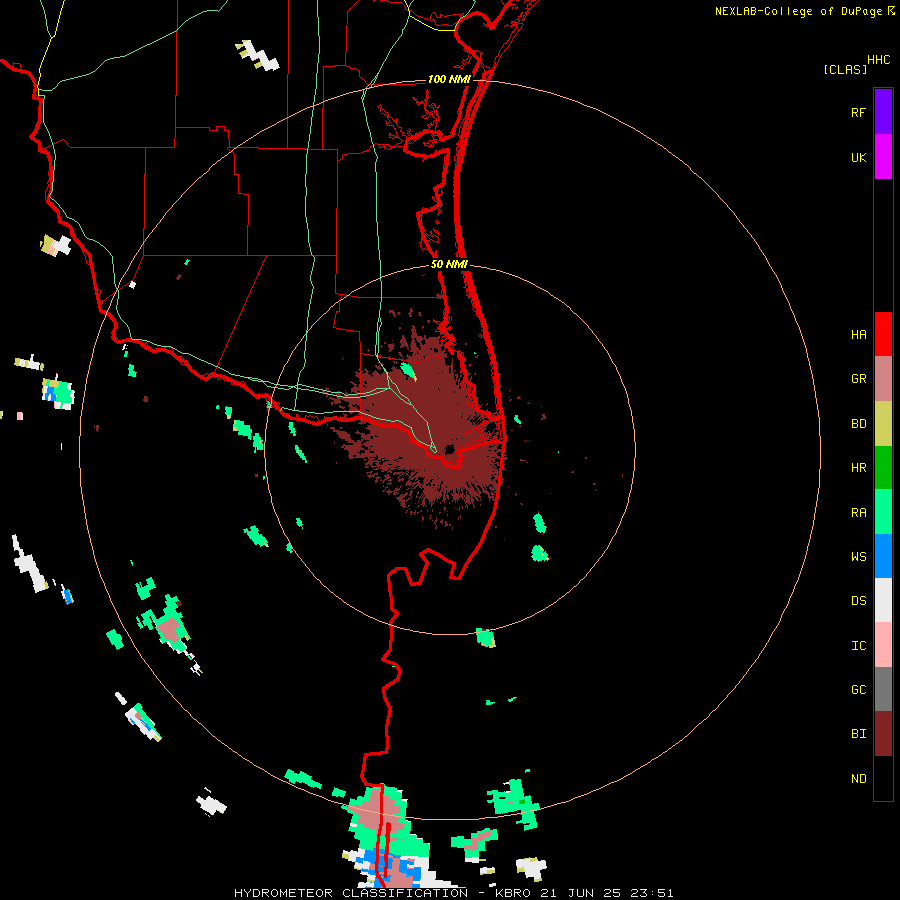Viewport: 900px width, 900px height.
Task: Click the "DS" legend label
Action: tap(858, 600)
